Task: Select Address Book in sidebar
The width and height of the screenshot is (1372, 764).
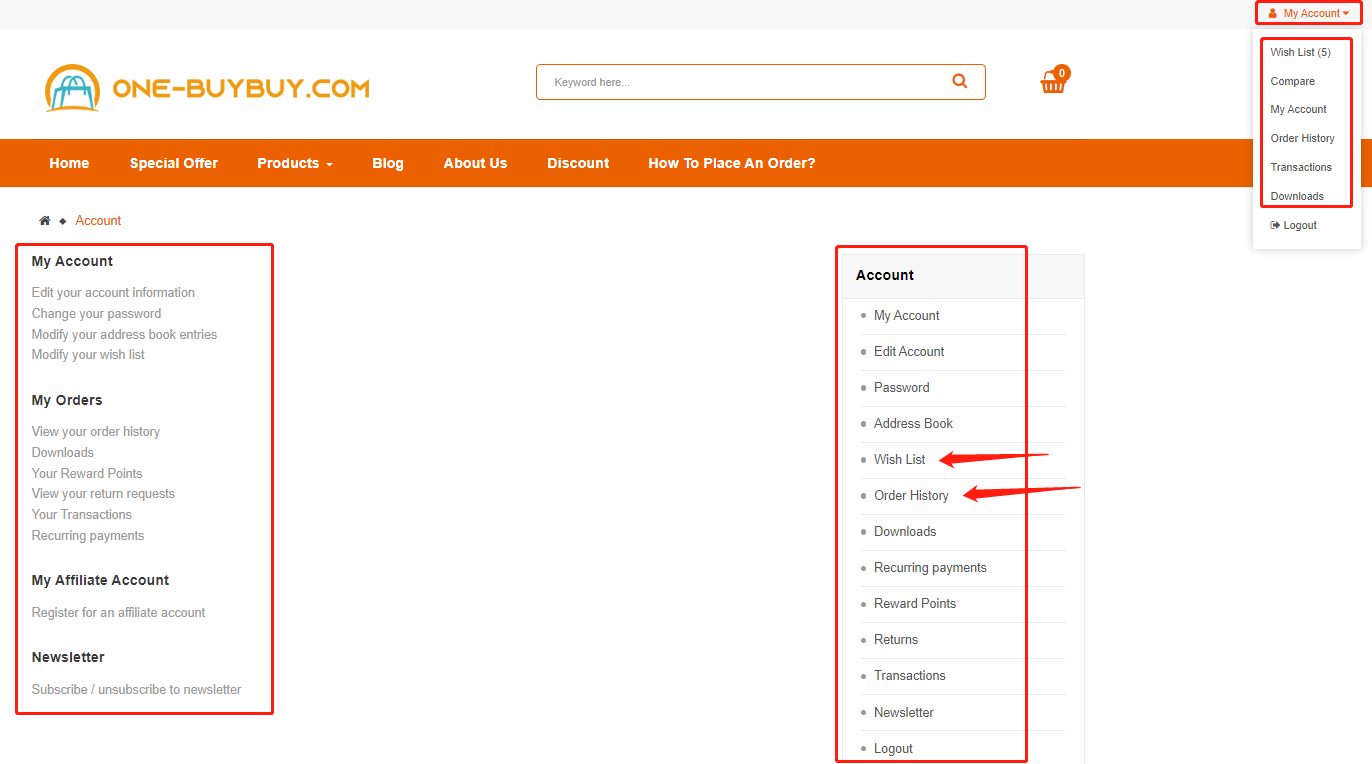Action: [x=913, y=424]
